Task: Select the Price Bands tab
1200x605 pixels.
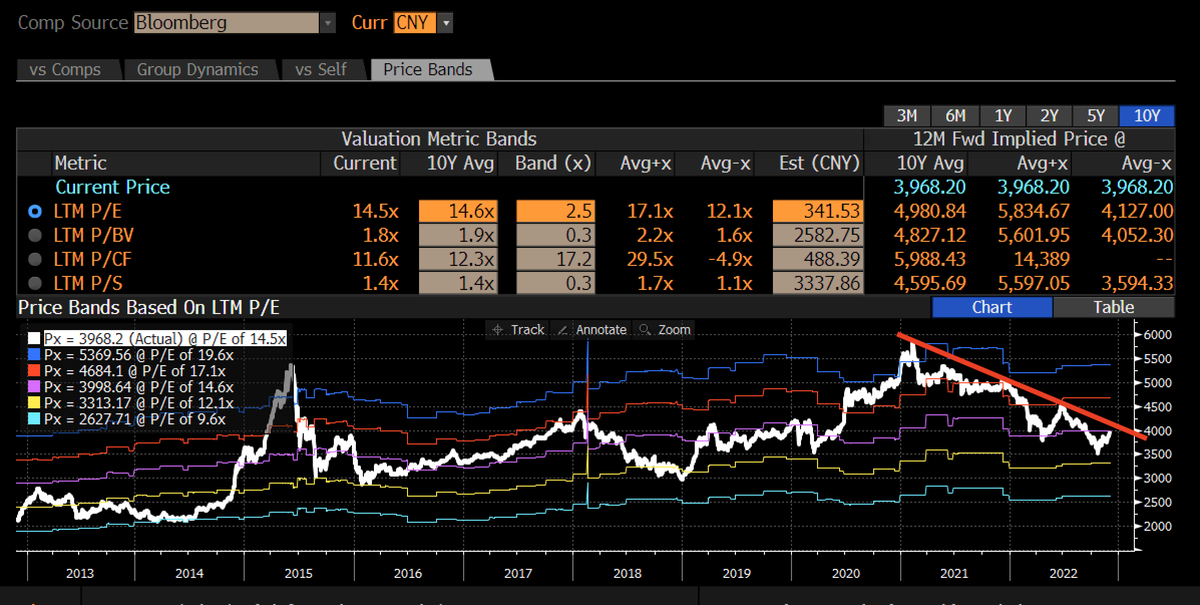Action: coord(428,69)
